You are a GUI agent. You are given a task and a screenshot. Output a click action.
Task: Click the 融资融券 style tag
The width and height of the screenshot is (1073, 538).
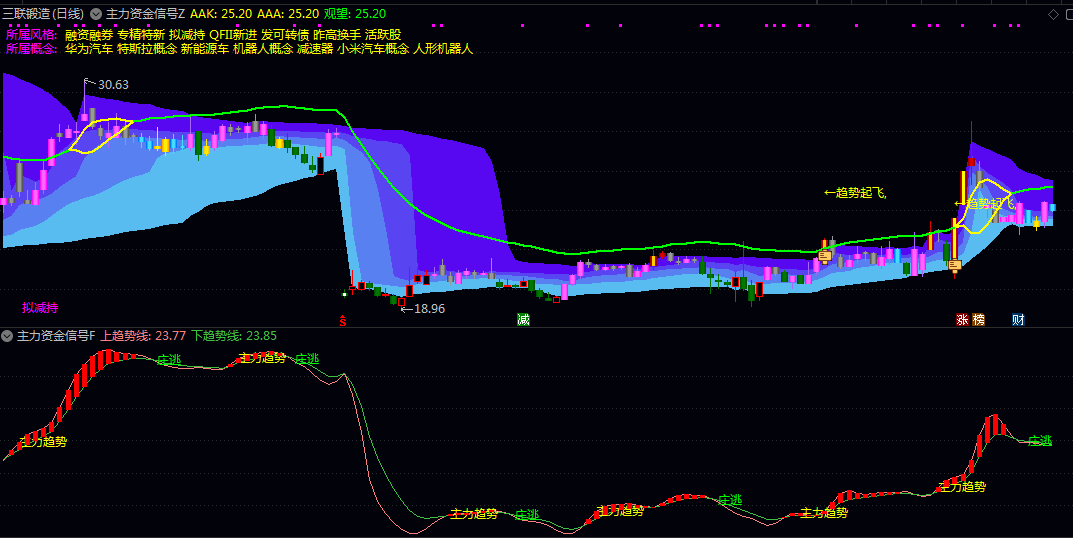pos(89,34)
